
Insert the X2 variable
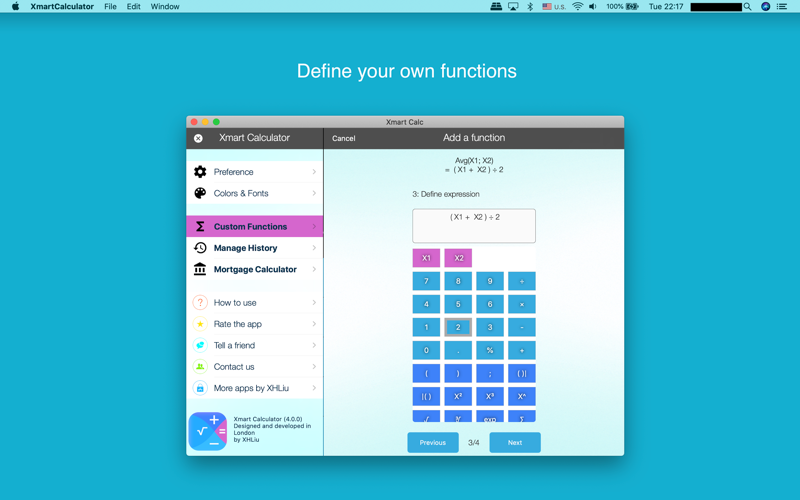pyautogui.click(x=458, y=258)
